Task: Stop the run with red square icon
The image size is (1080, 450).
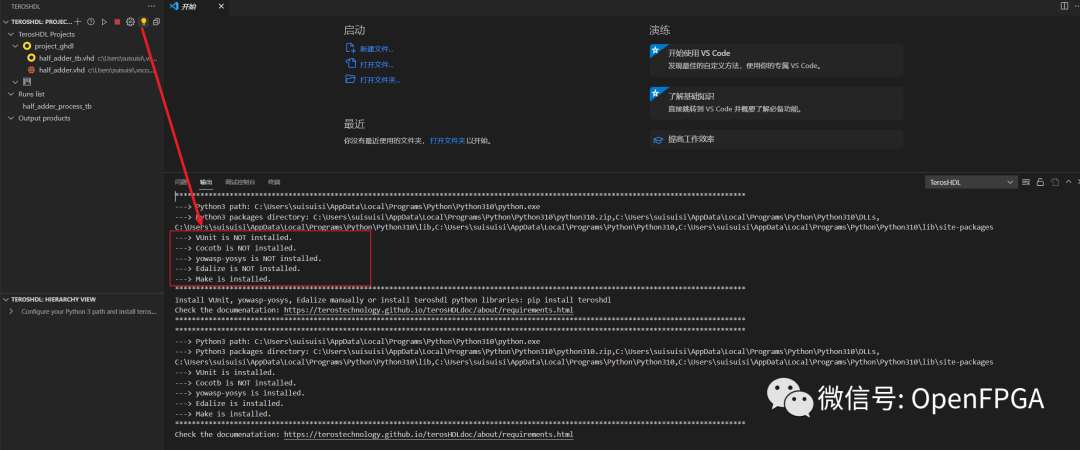Action: tap(117, 22)
